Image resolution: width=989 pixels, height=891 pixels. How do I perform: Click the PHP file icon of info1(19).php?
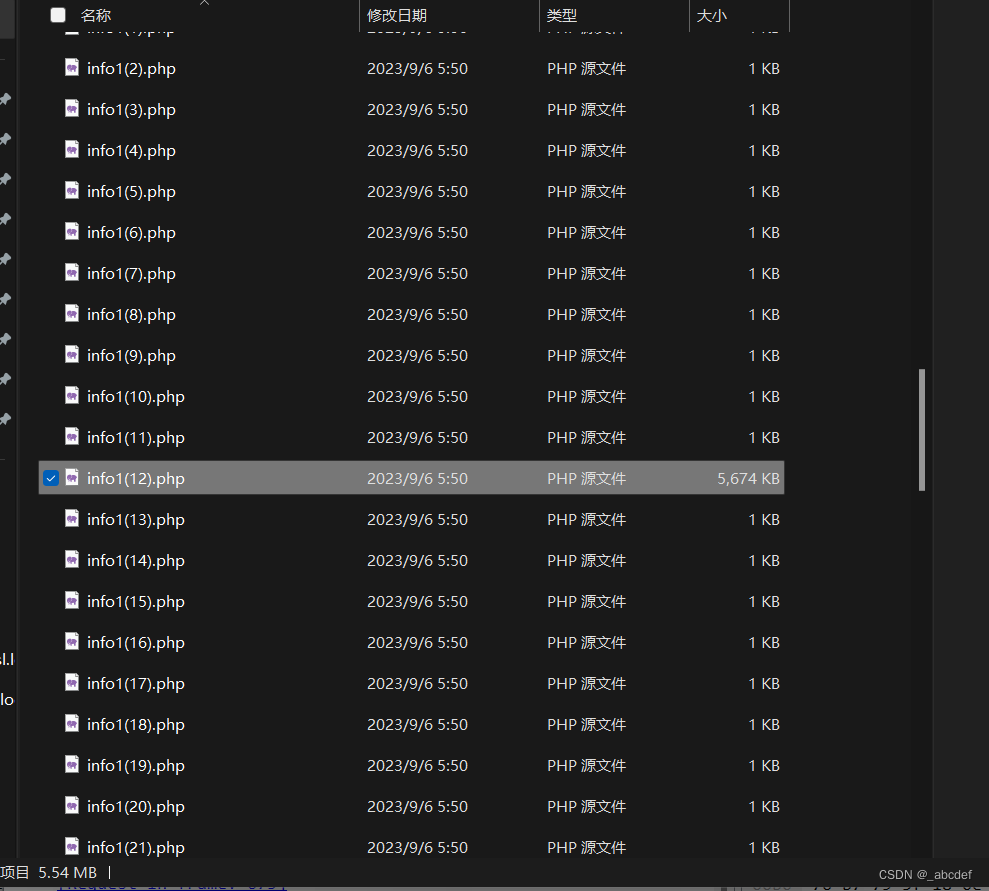[72, 764]
